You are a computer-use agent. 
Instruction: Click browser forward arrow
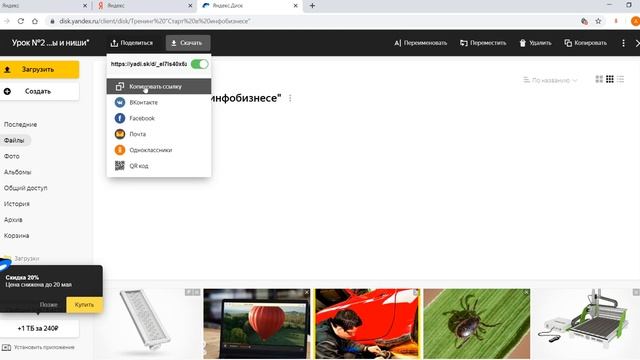[x=7, y=21]
